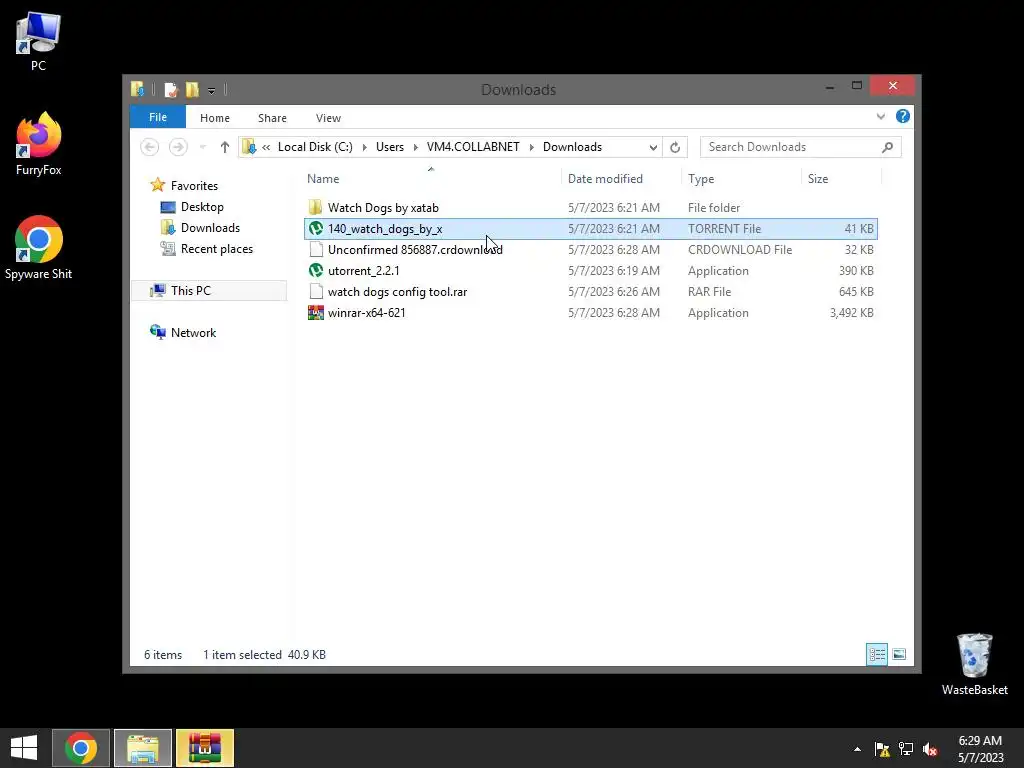Image resolution: width=1024 pixels, height=768 pixels.
Task: Select Unconfirmed 856887.crdownload file
Action: pyautogui.click(x=590, y=249)
